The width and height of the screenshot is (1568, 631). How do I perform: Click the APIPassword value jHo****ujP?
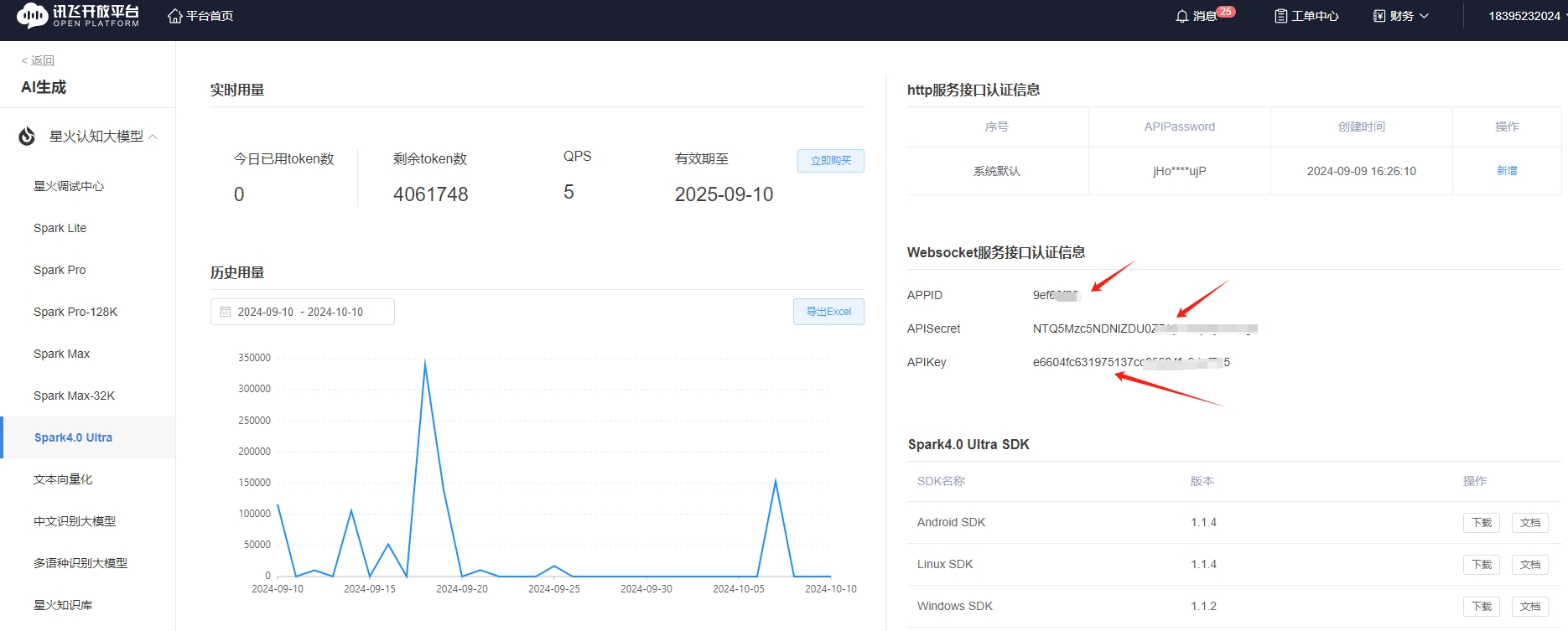pyautogui.click(x=1179, y=171)
